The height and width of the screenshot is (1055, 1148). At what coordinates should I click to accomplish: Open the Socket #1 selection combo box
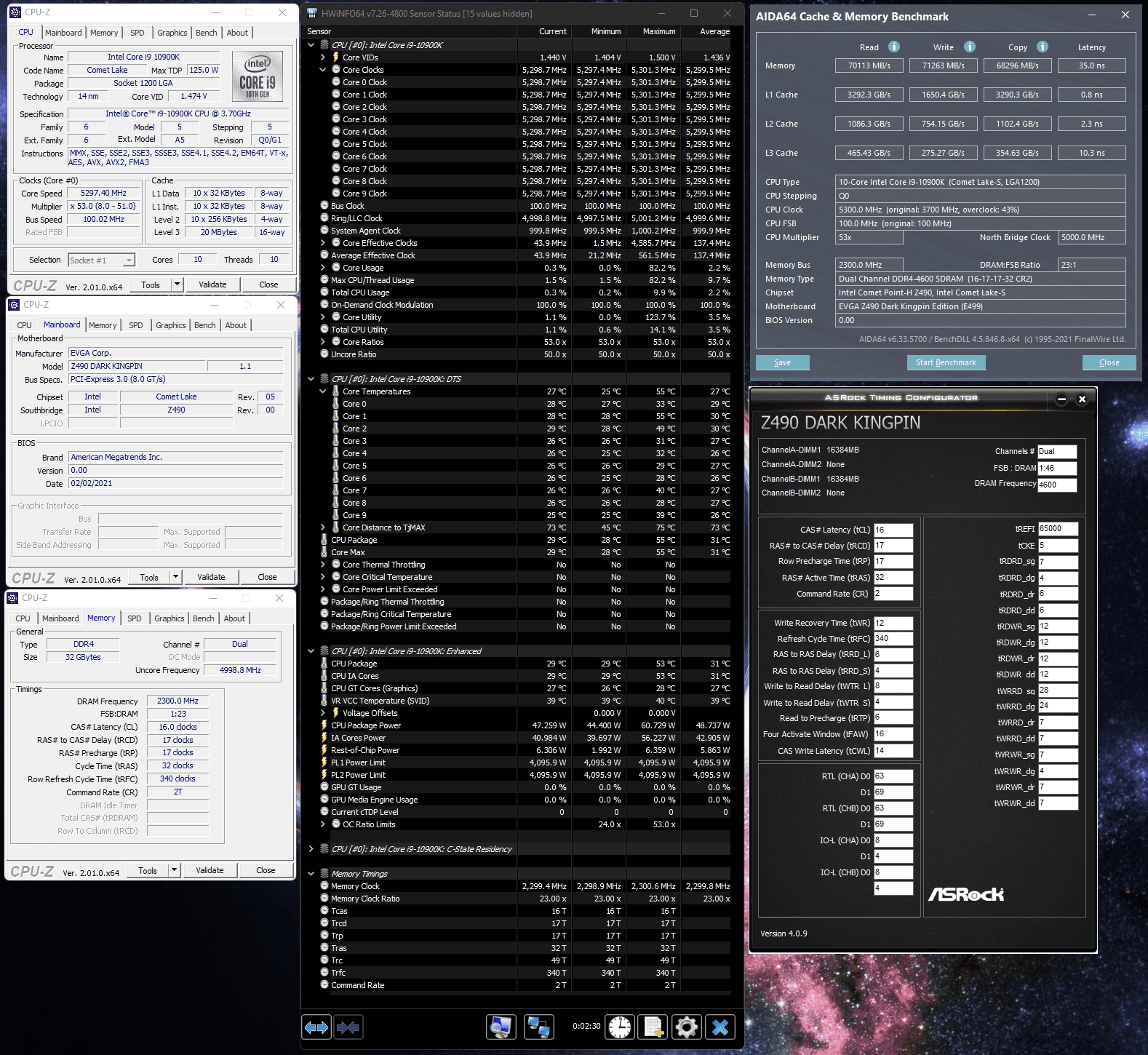(102, 260)
